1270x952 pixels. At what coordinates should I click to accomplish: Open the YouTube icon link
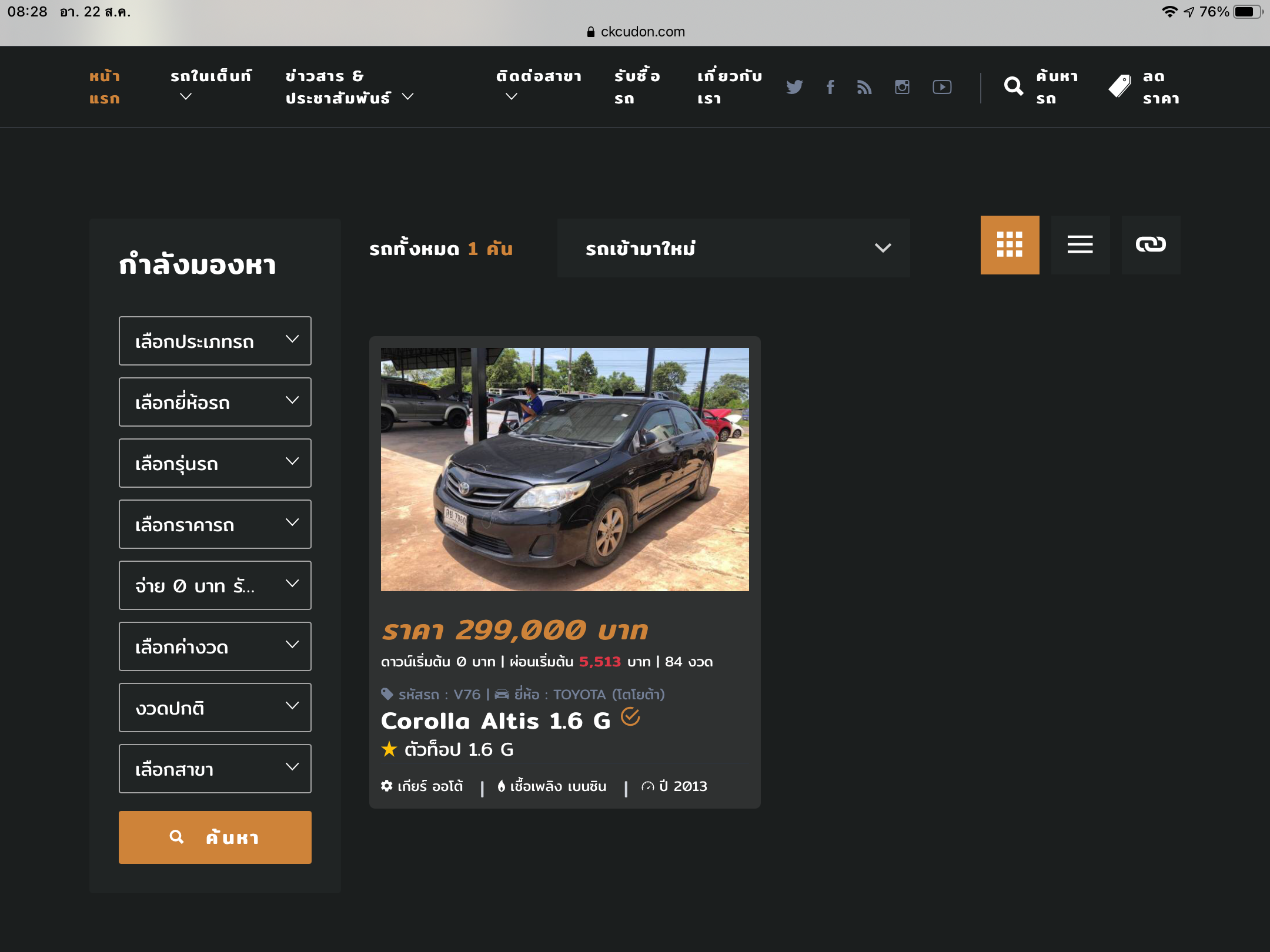(942, 87)
